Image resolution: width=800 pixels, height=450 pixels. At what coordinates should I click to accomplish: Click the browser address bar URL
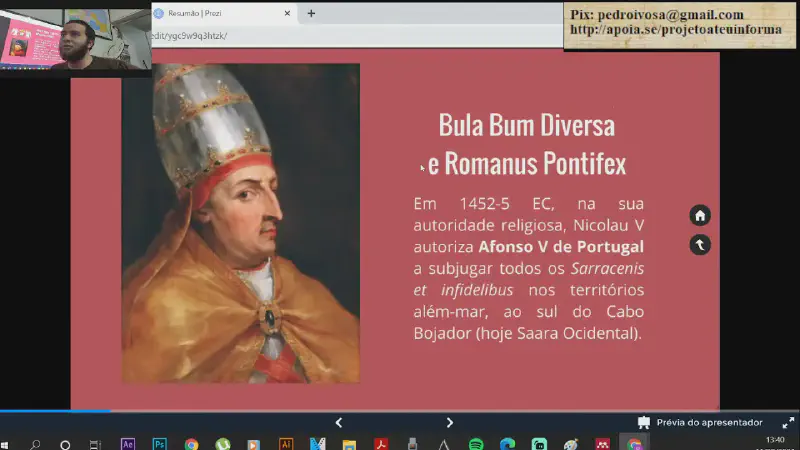point(190,36)
